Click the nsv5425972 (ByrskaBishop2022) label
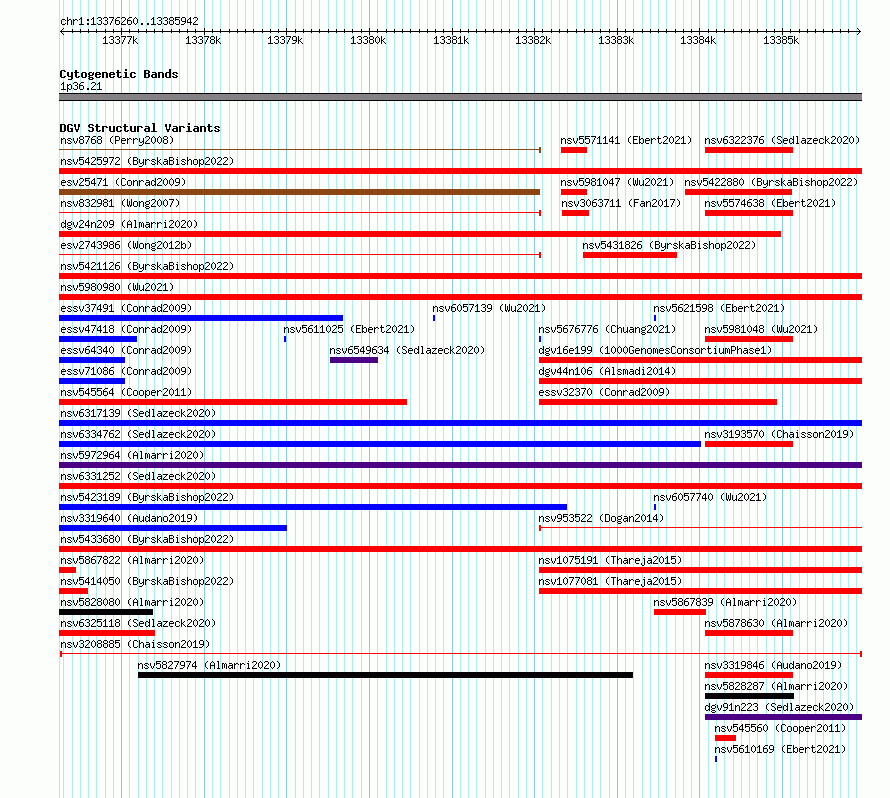The width and height of the screenshot is (890, 798). click(x=147, y=161)
